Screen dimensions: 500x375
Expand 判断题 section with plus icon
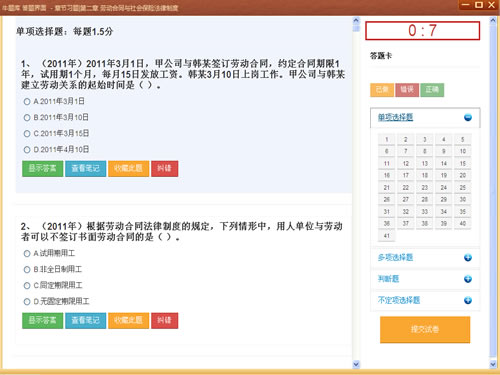coord(468,279)
